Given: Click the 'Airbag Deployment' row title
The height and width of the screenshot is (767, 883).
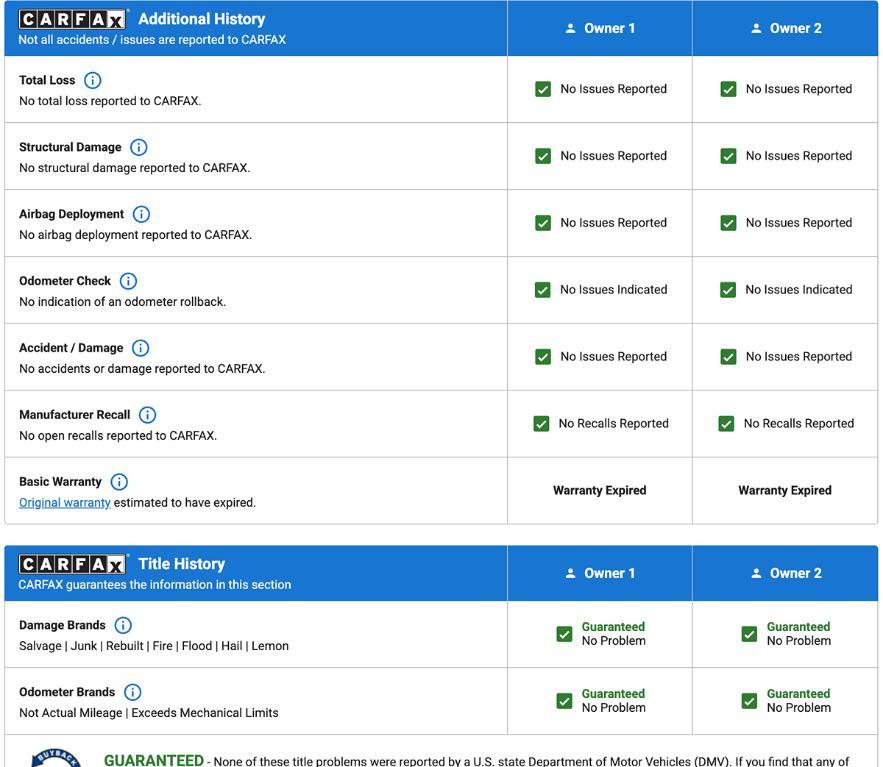Looking at the screenshot, I should click(72, 215).
